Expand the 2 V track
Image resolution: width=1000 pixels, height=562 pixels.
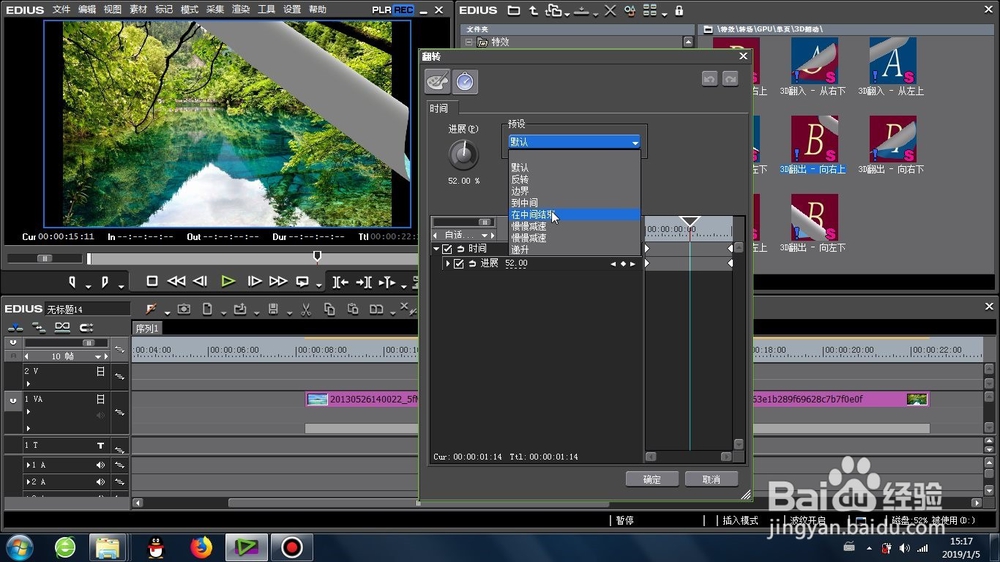[x=28, y=383]
